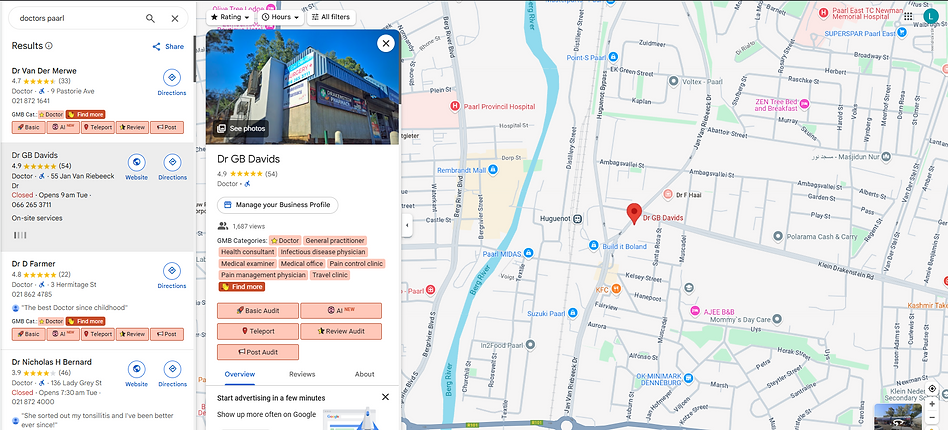
Task: Run Post Audit in detail panel
Action: point(258,352)
